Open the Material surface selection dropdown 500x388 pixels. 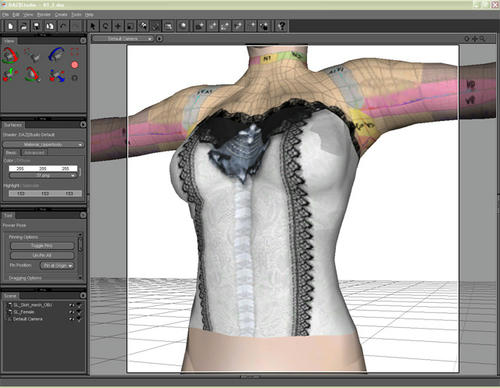(x=43, y=145)
